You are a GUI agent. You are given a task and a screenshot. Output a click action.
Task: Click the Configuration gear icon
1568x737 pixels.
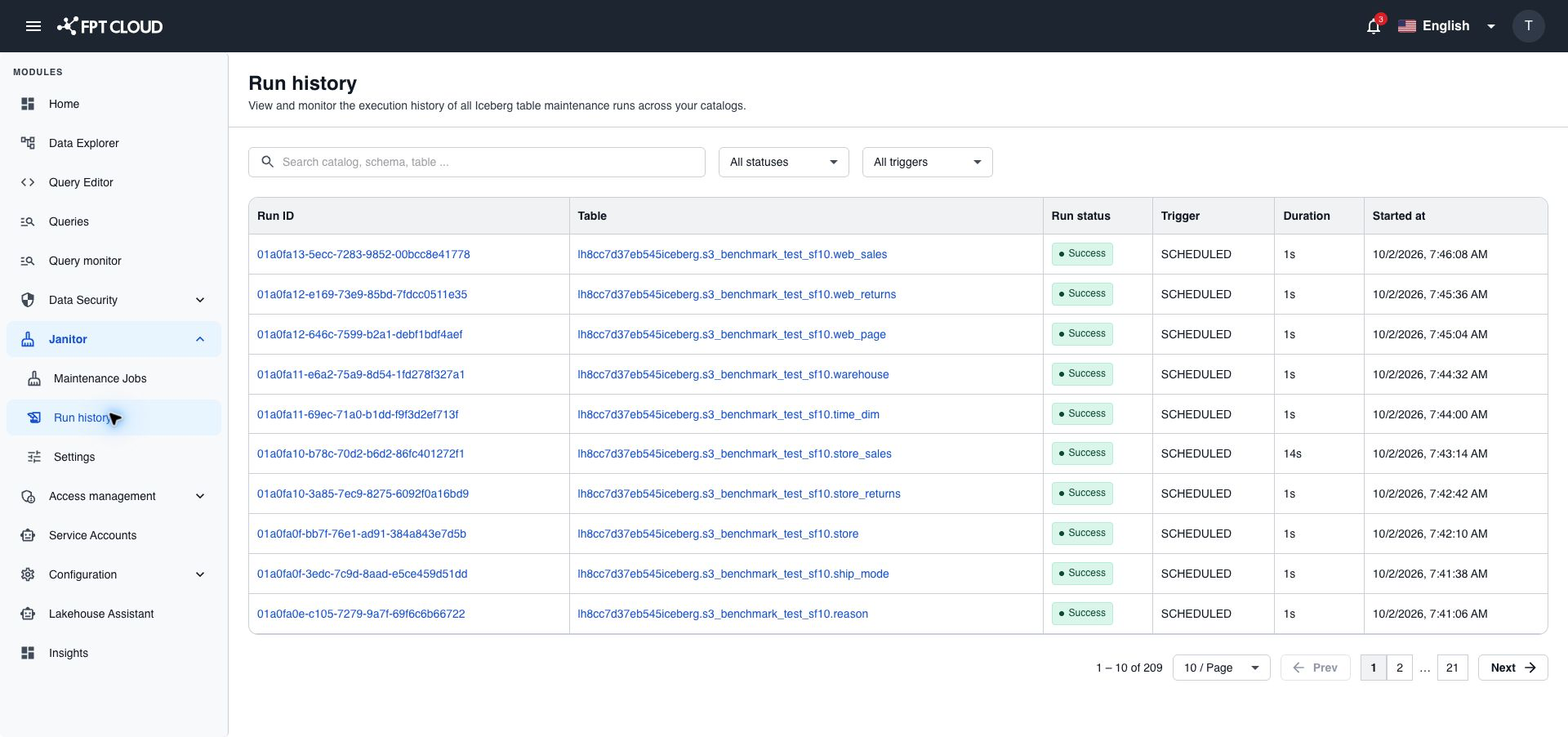tap(28, 574)
